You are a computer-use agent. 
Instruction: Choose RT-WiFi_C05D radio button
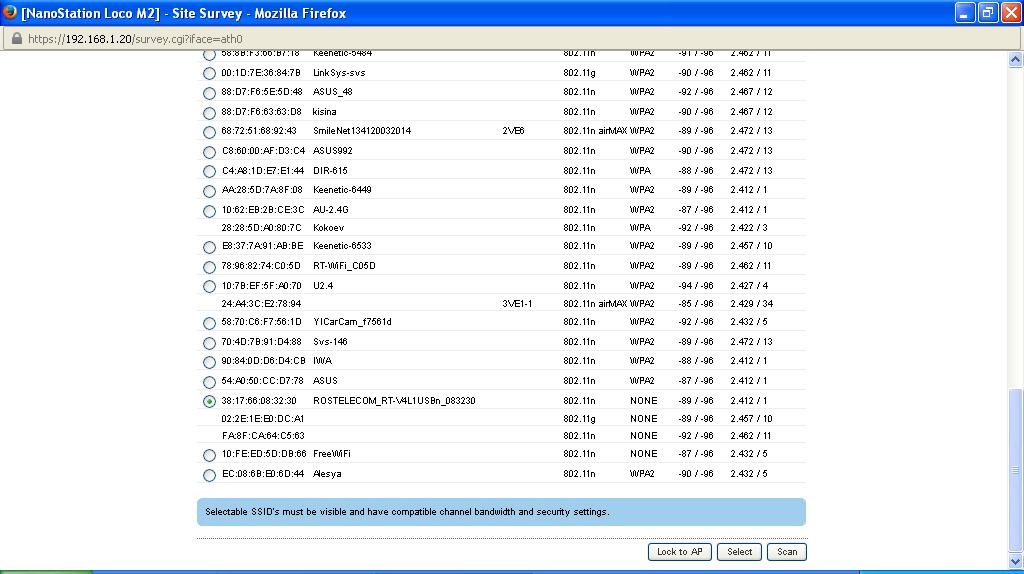[209, 267]
